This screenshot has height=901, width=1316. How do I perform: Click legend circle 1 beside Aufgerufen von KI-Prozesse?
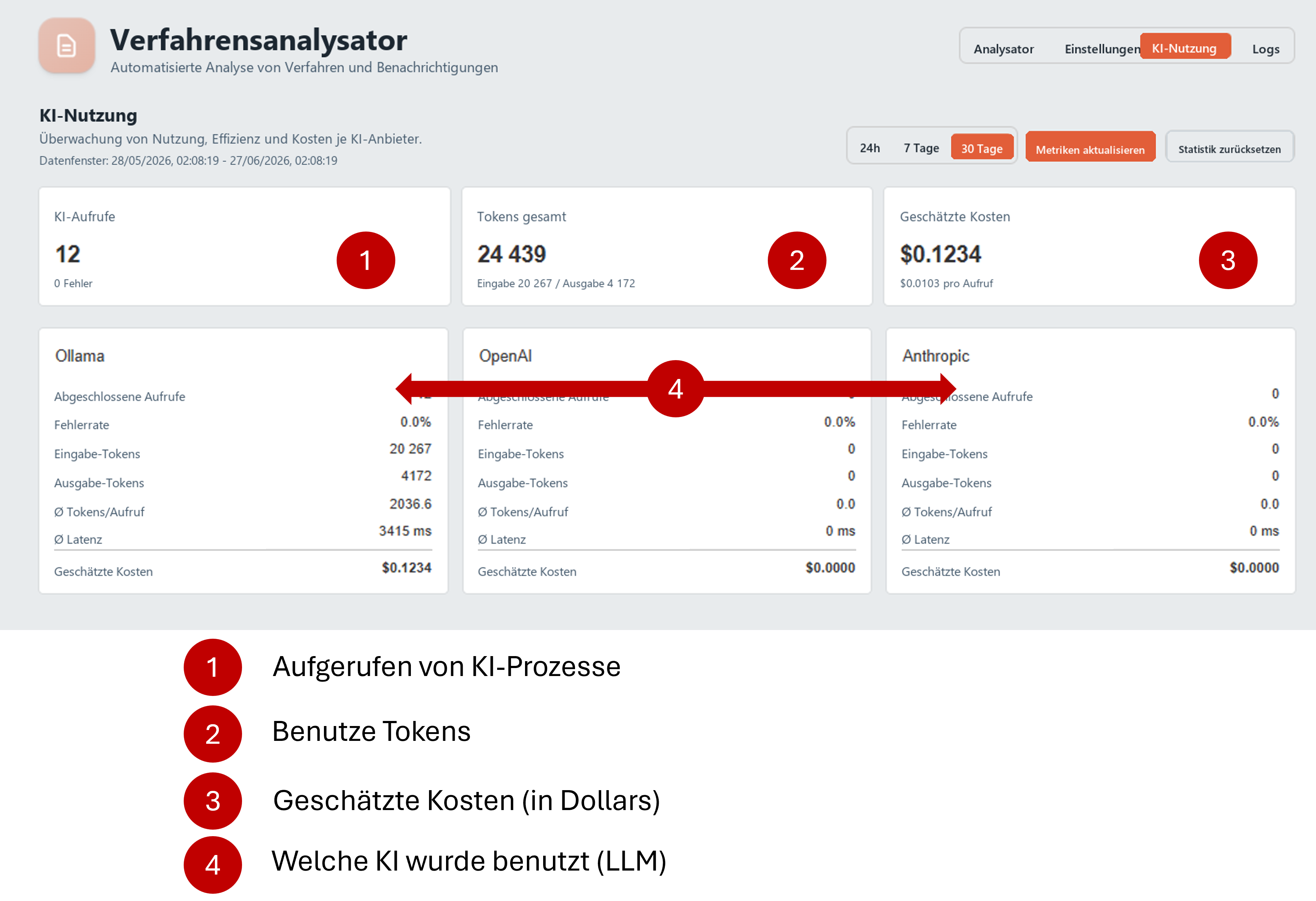pos(213,667)
